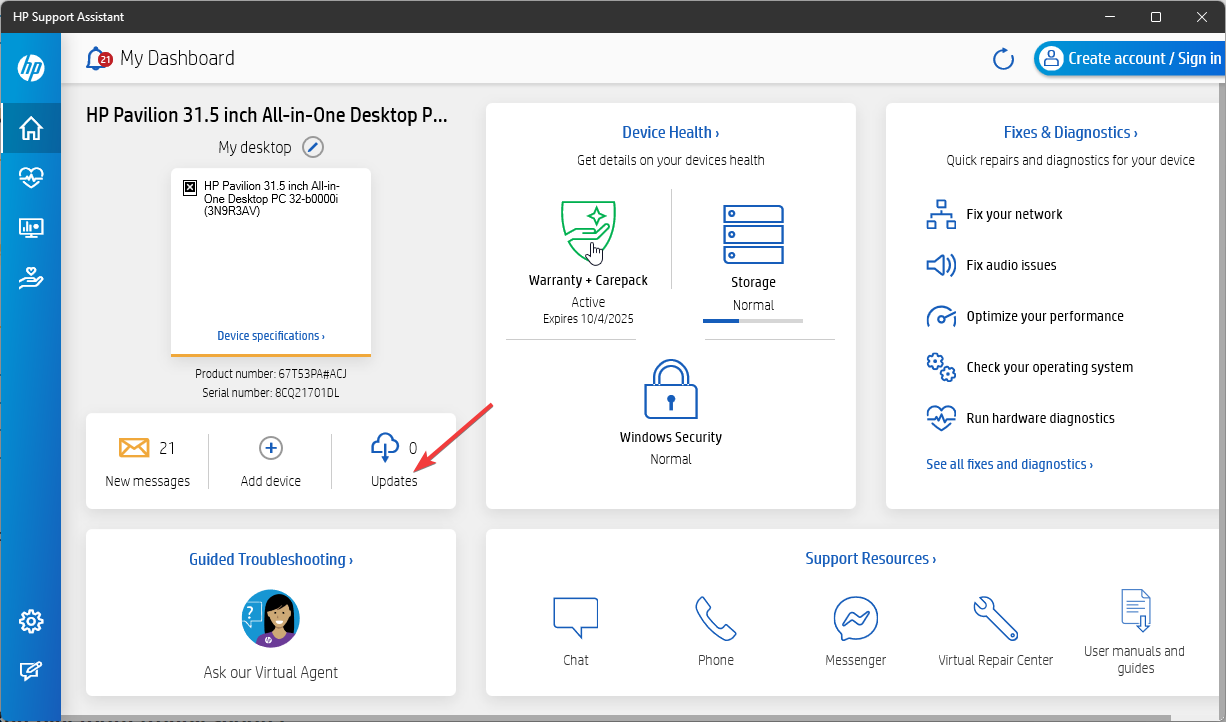The width and height of the screenshot is (1226, 722).
Task: Click Create account / Sign in button
Action: pos(1130,58)
